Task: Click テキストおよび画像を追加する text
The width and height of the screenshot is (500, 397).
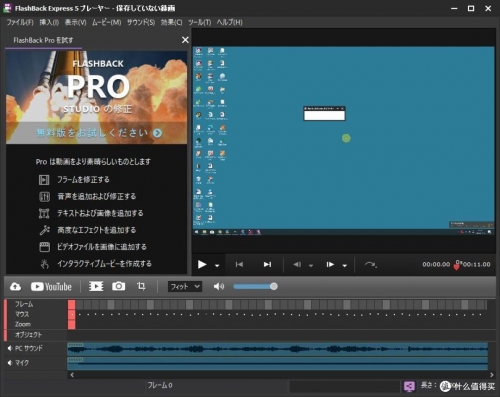Action: [100, 213]
